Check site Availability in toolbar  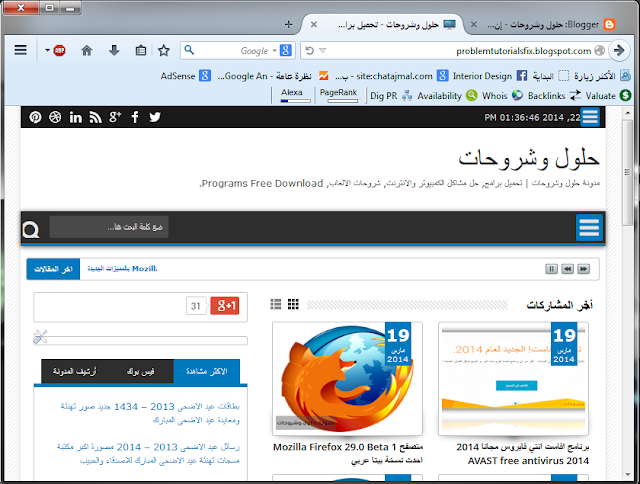[447, 96]
